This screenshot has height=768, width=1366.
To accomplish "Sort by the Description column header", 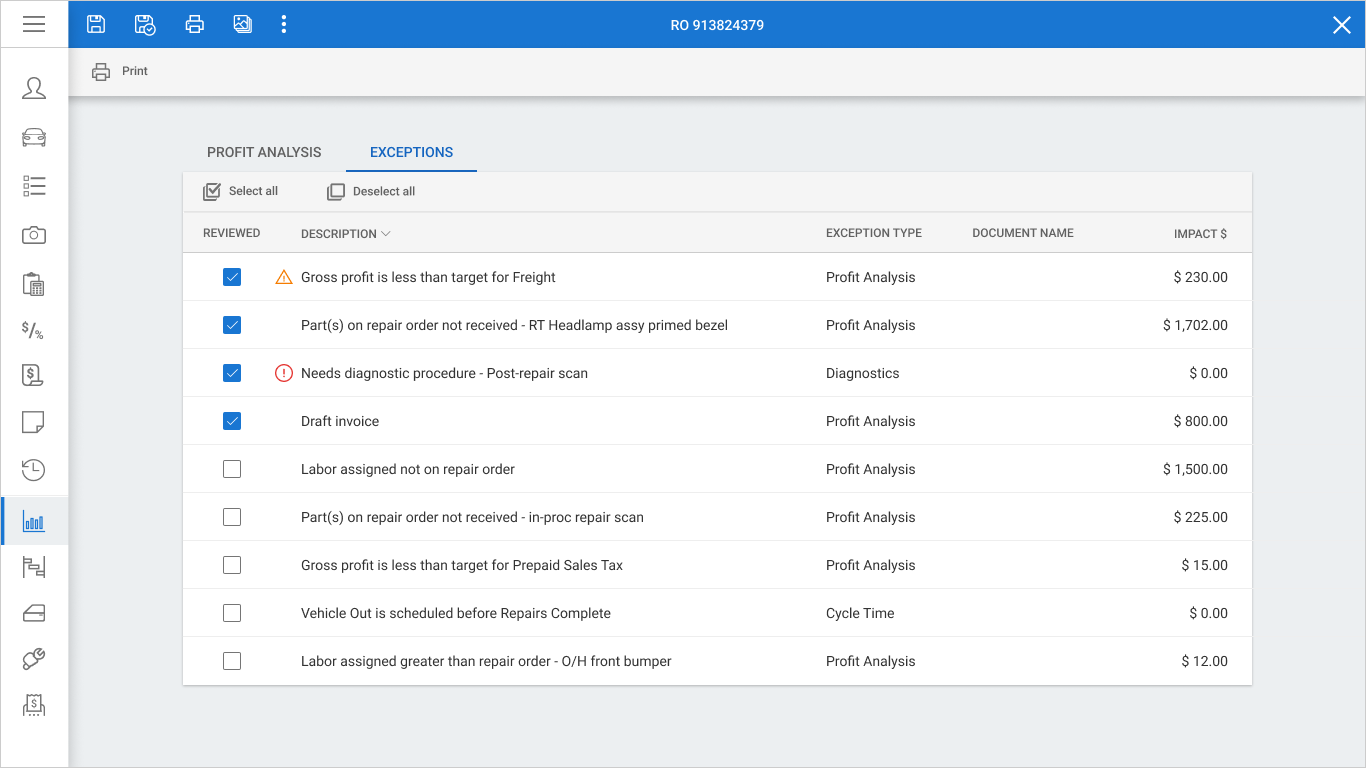I will tap(345, 233).
